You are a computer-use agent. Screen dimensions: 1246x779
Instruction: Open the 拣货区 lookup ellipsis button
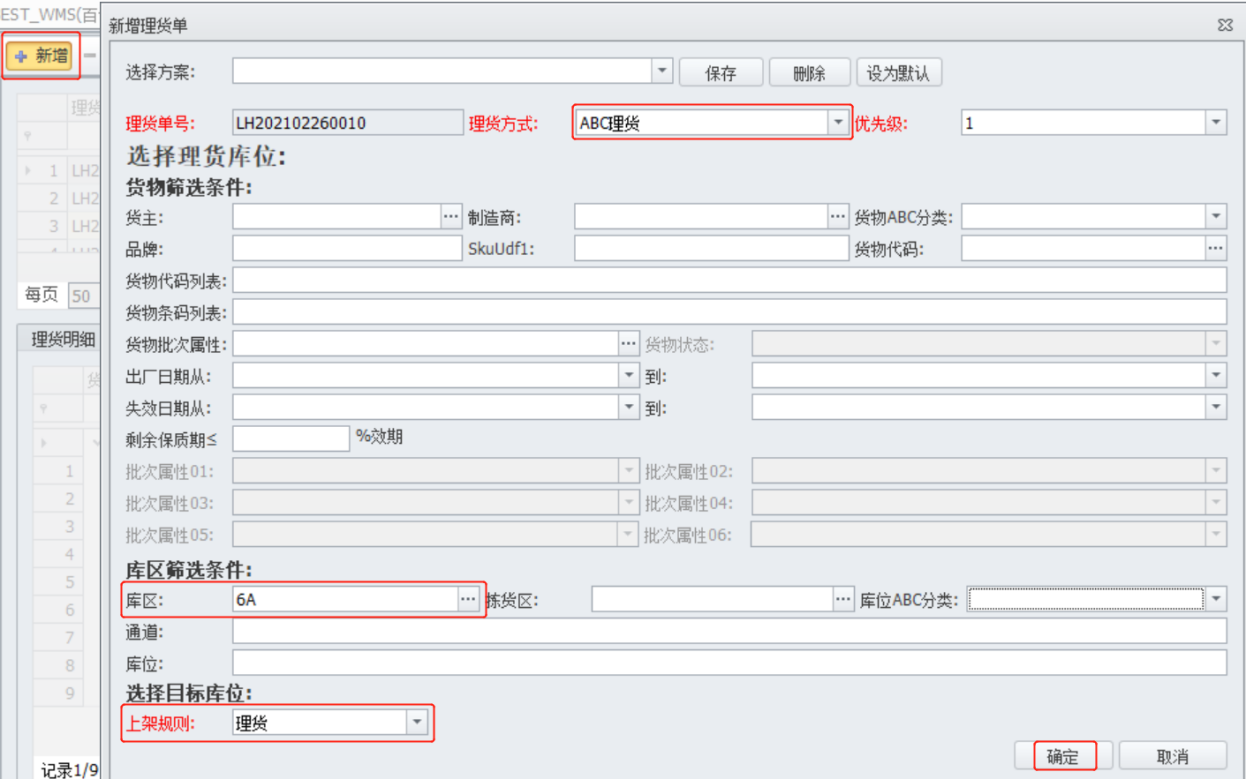tap(844, 599)
